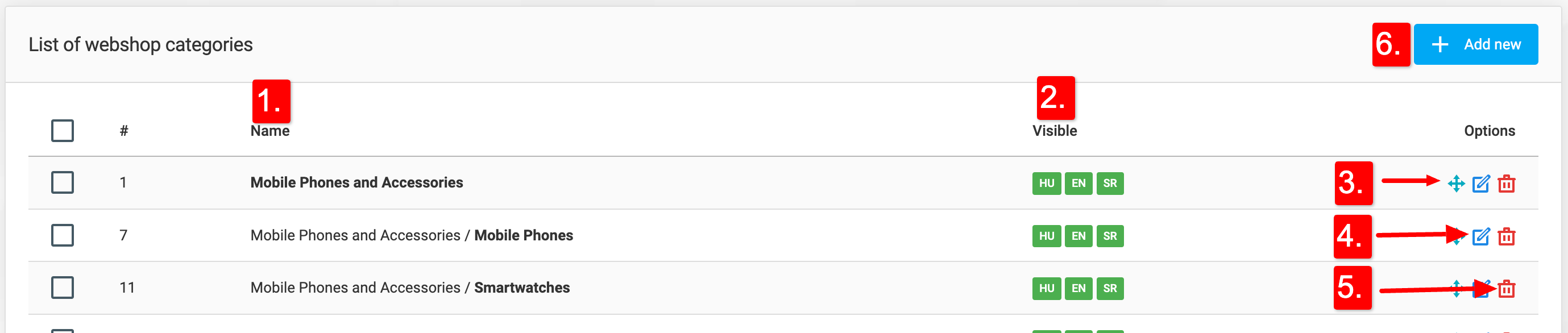The width and height of the screenshot is (1568, 333).
Task: Click the trash icon for the Smartwatches category
Action: [1507, 289]
